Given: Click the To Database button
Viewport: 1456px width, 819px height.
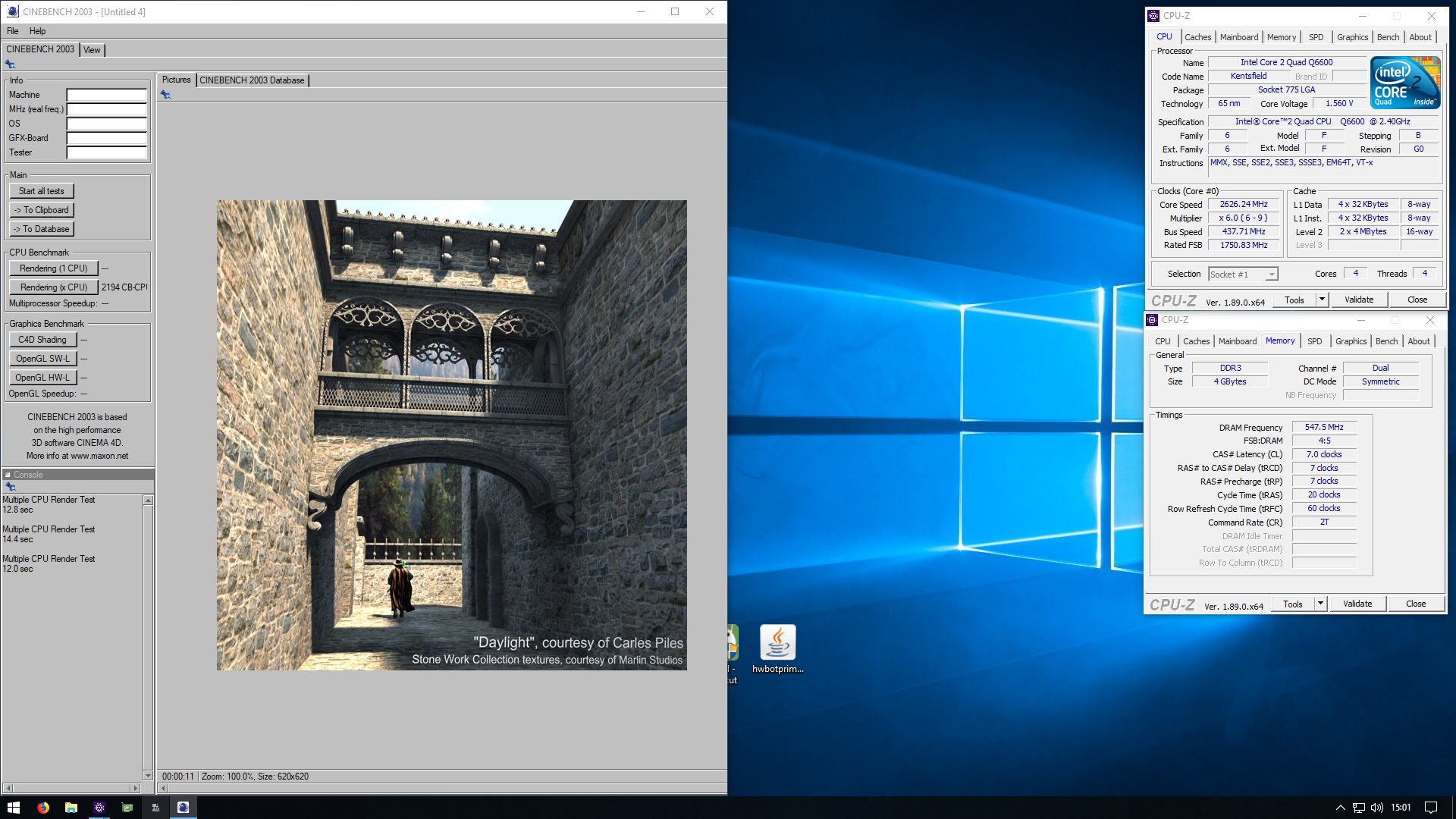Looking at the screenshot, I should (x=42, y=229).
